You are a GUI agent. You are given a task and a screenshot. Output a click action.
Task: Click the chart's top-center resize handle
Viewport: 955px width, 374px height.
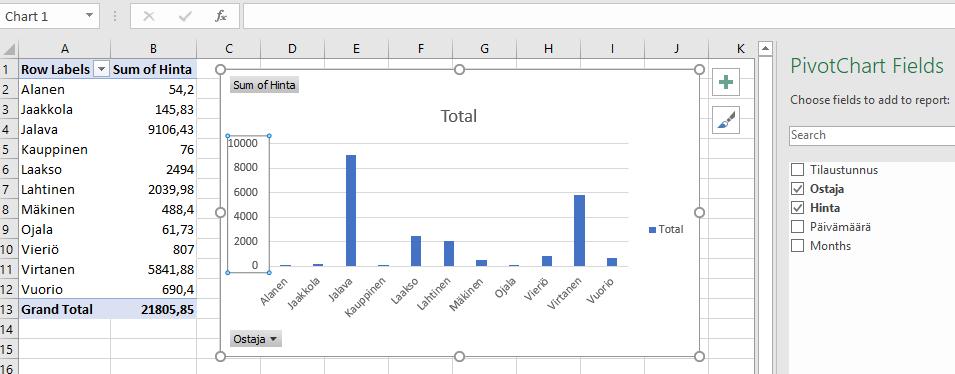click(460, 69)
